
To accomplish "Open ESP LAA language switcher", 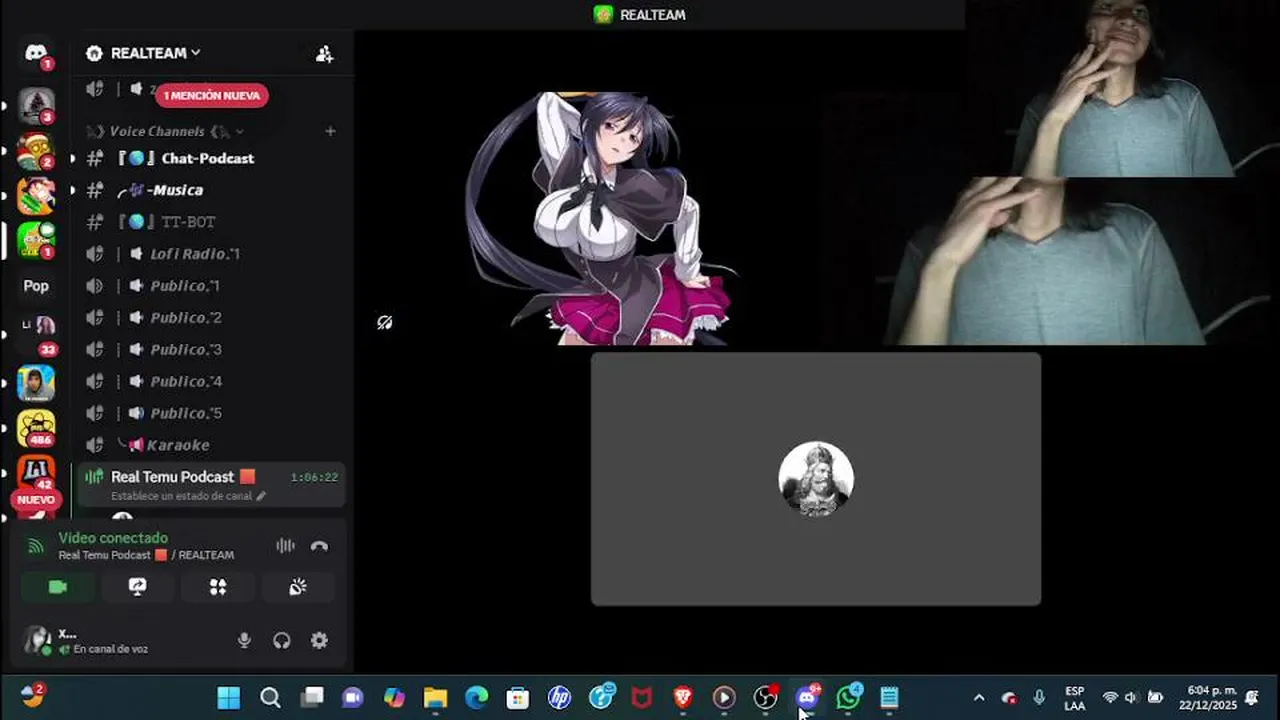I will [1075, 698].
